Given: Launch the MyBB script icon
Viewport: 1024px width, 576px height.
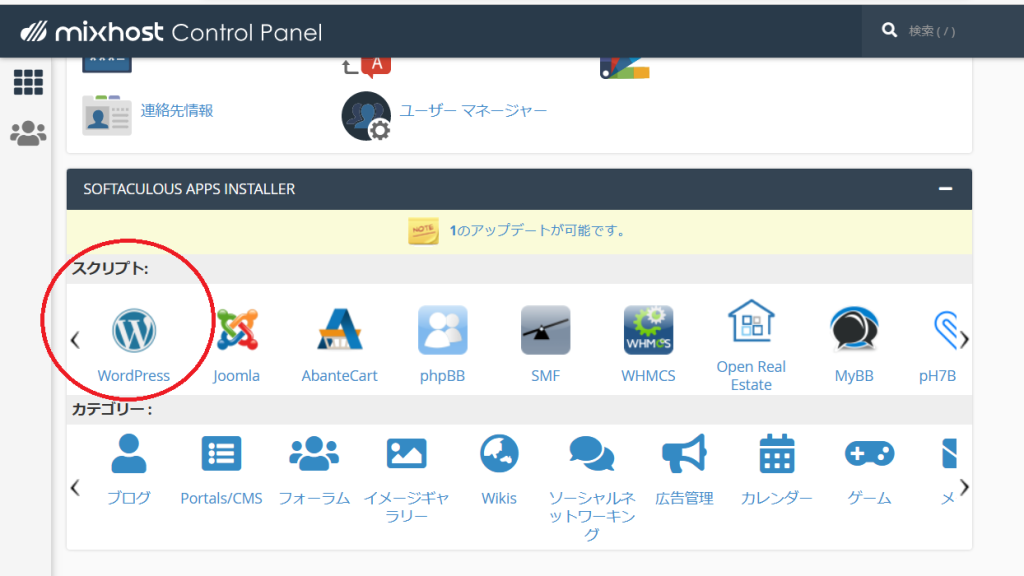Looking at the screenshot, I should [x=854, y=331].
